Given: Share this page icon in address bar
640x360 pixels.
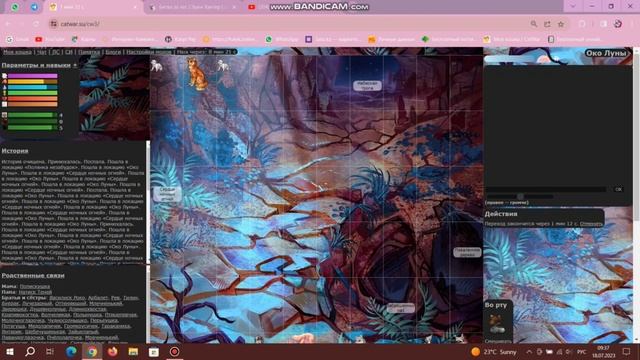Looking at the screenshot, I should (x=547, y=24).
